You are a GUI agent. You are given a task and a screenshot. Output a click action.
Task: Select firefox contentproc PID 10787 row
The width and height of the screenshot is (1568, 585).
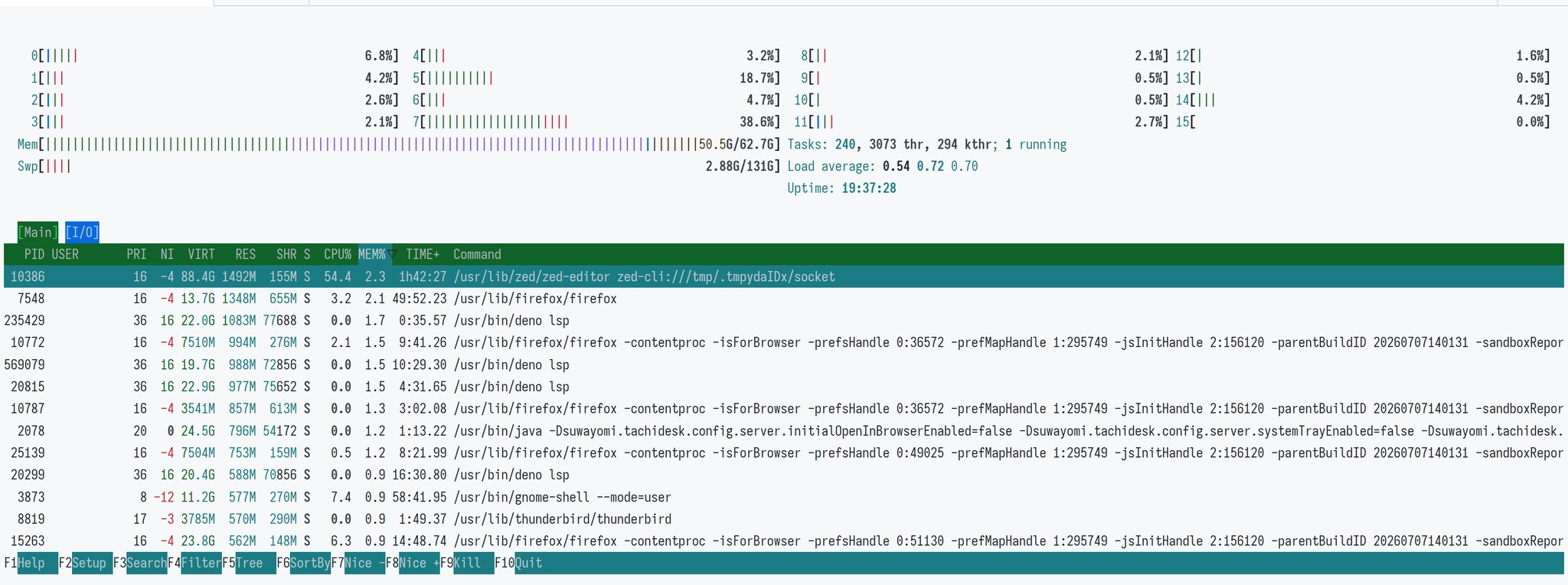tap(784, 409)
